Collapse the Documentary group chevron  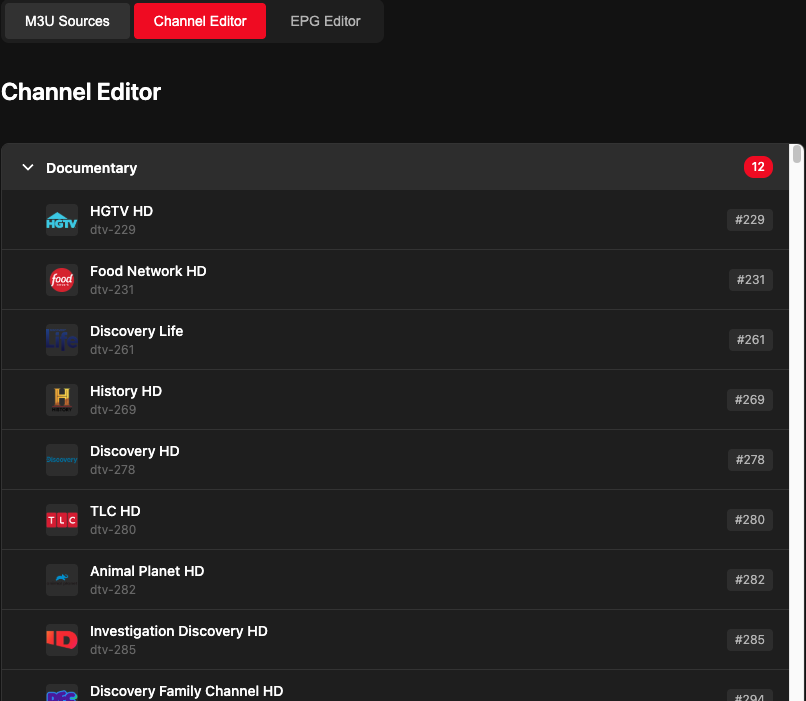pos(28,168)
